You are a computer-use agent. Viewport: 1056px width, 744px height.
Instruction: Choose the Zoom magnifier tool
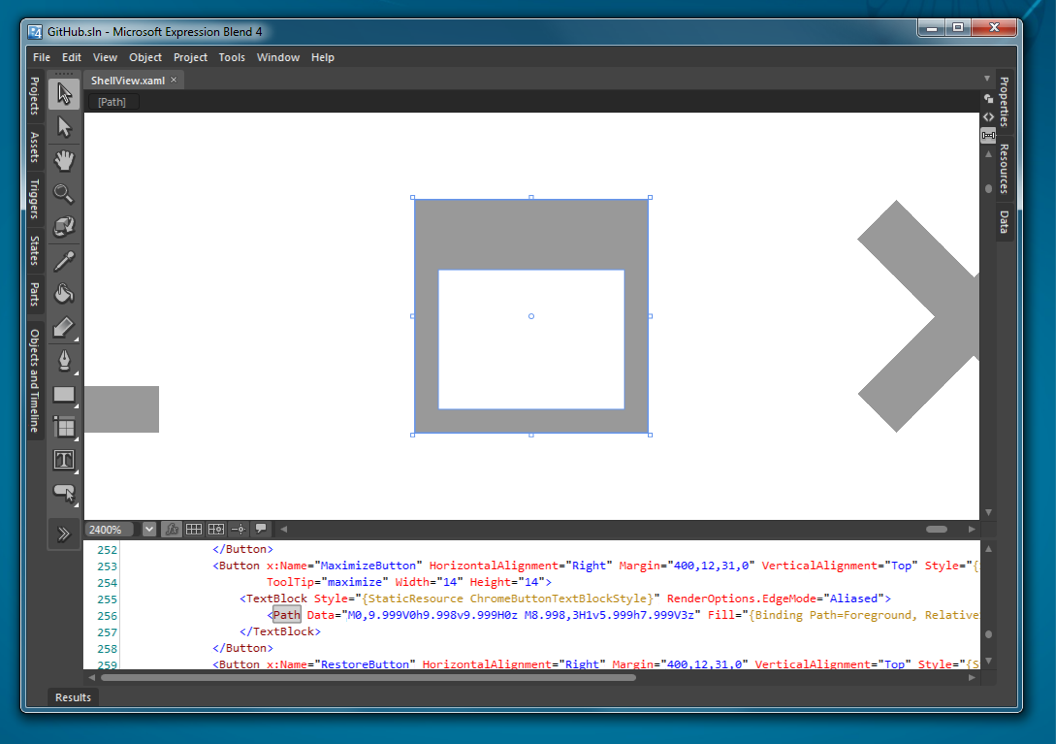coord(65,194)
